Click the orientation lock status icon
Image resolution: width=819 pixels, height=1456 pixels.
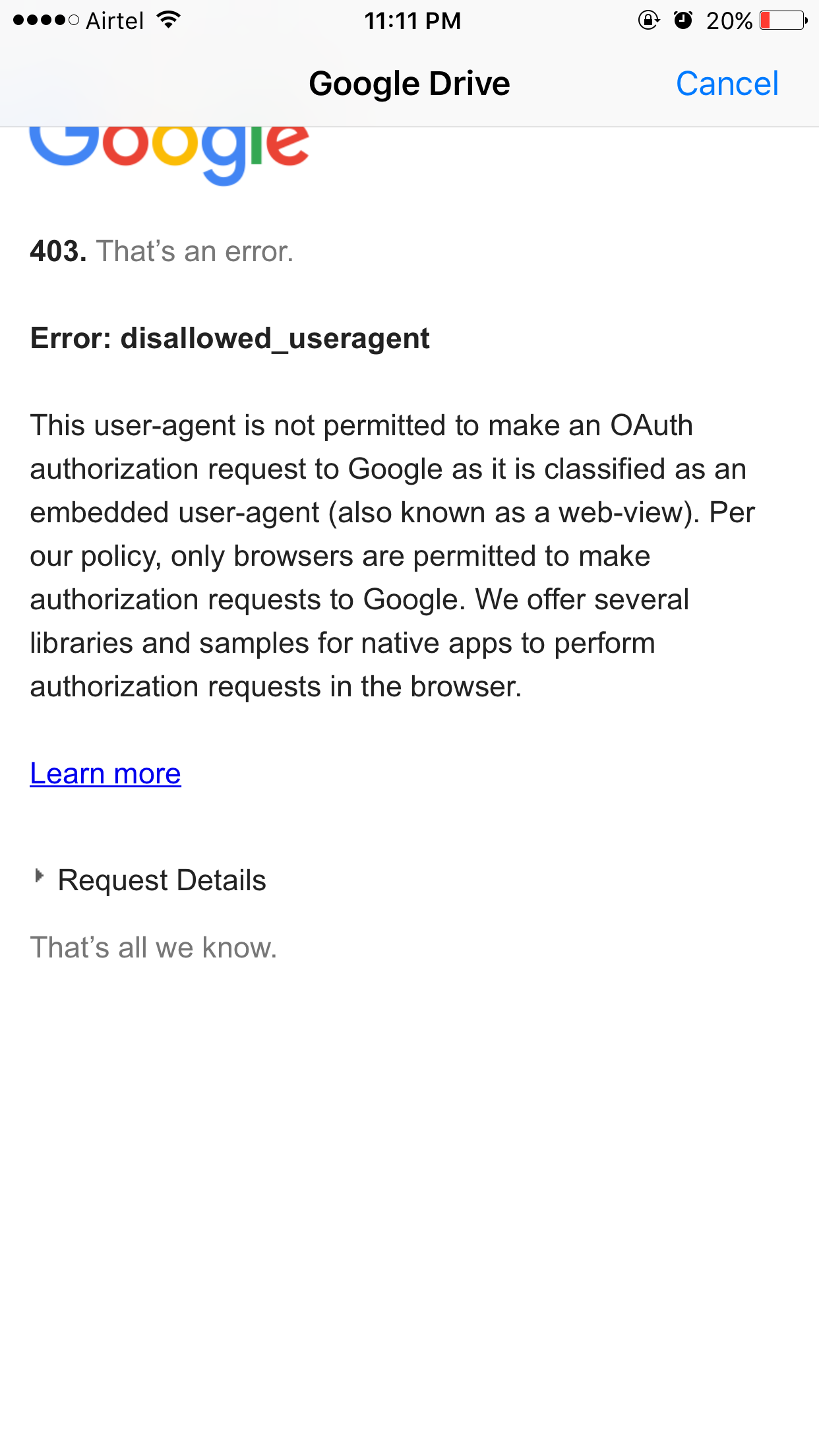point(649,20)
